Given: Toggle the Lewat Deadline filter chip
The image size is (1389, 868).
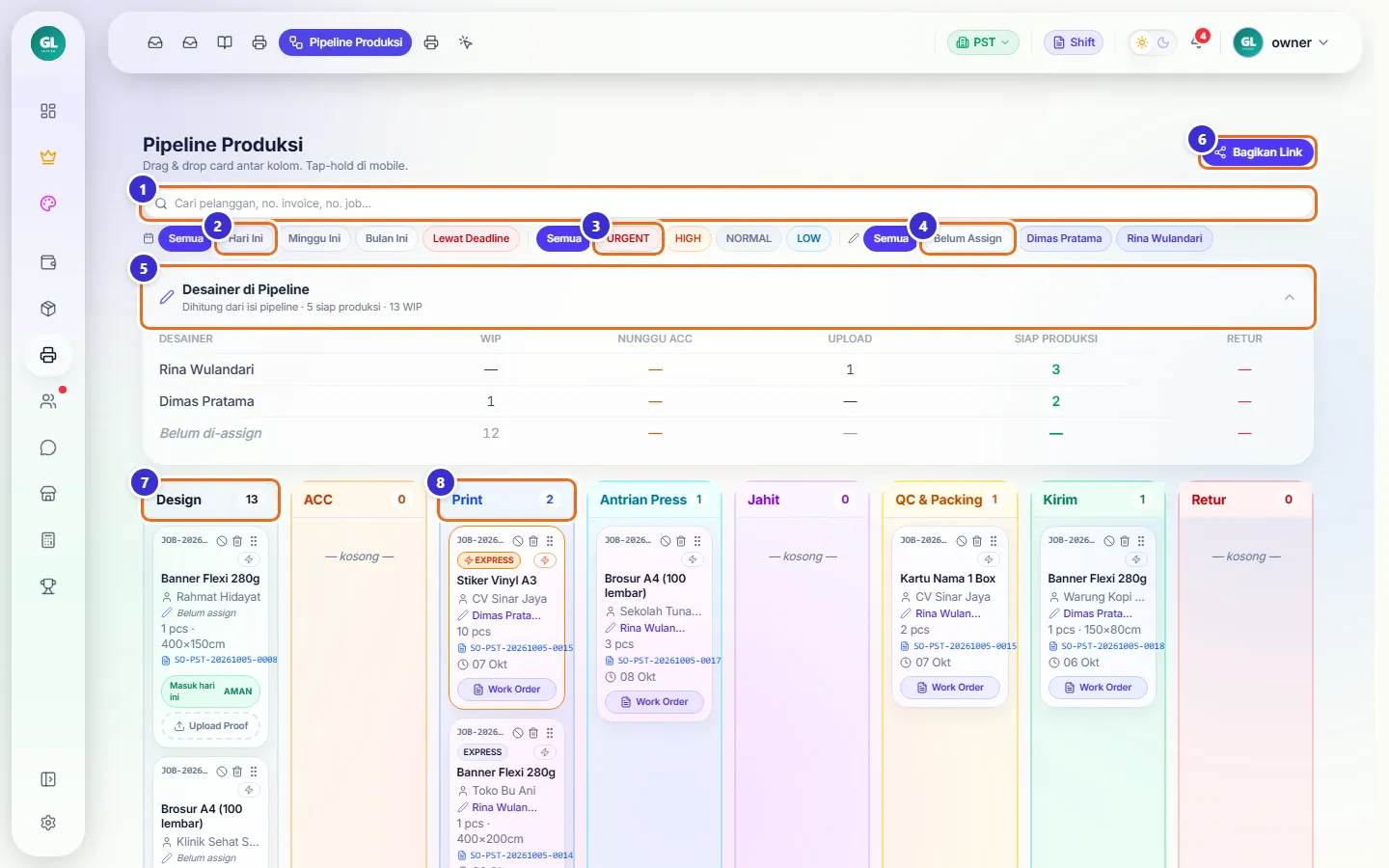Looking at the screenshot, I should coord(471,238).
